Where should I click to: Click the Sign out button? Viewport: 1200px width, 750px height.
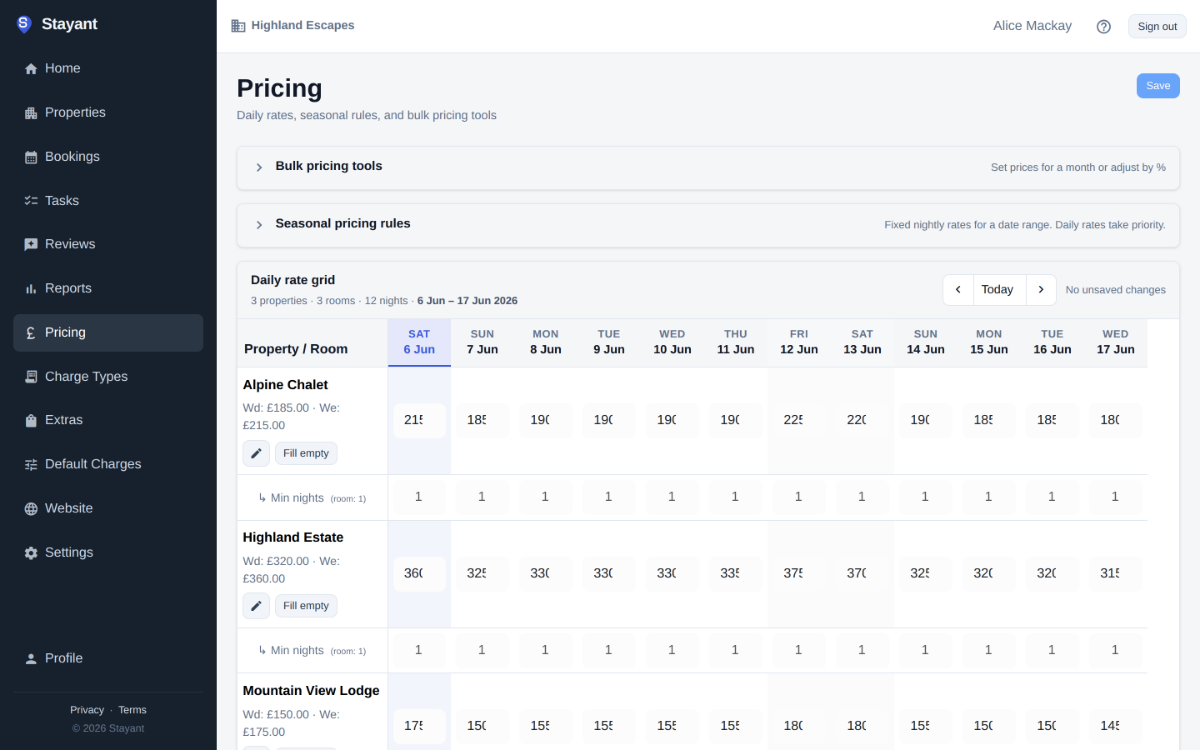pyautogui.click(x=1157, y=27)
